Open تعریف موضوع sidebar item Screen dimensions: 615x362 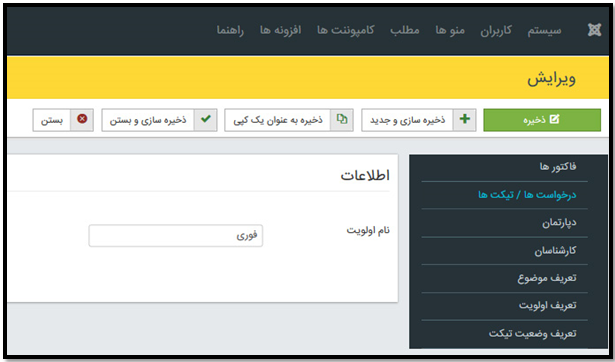coord(547,278)
